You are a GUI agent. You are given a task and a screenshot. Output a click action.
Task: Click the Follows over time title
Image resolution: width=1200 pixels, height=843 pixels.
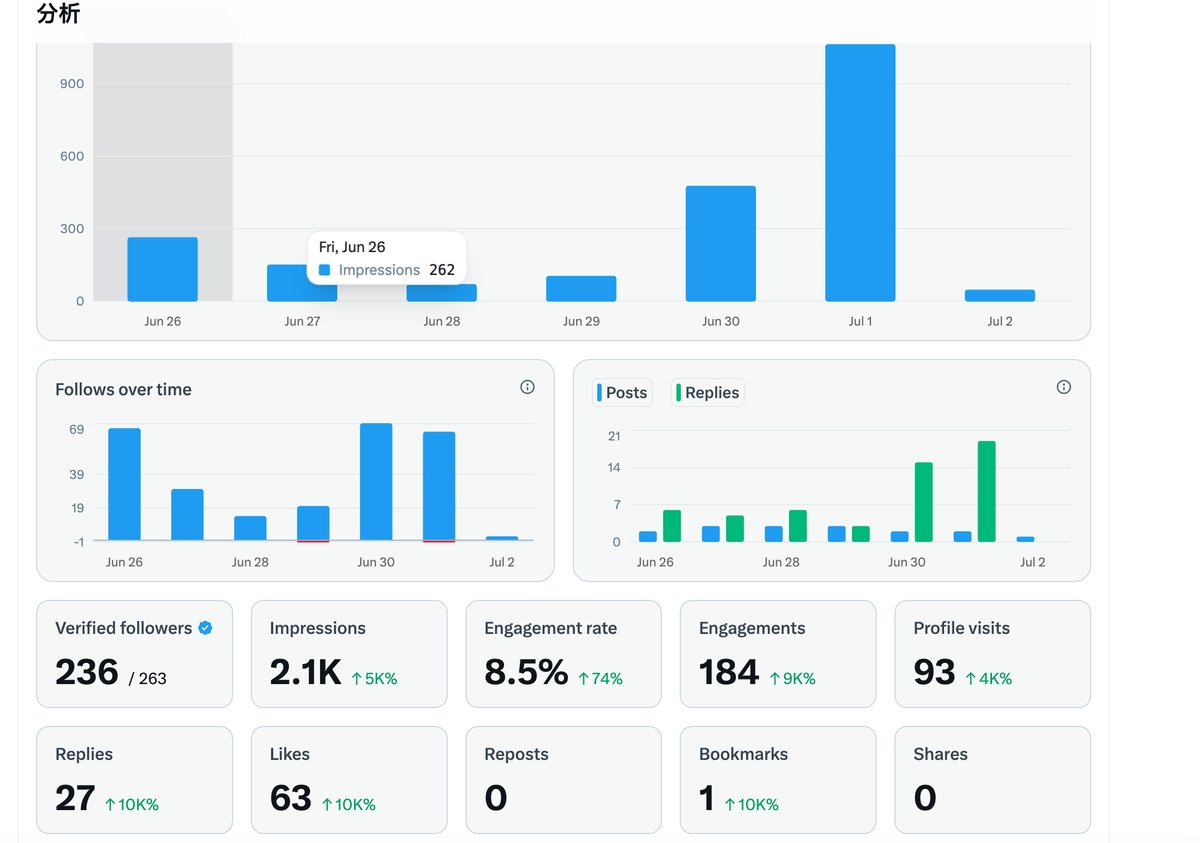coord(123,390)
